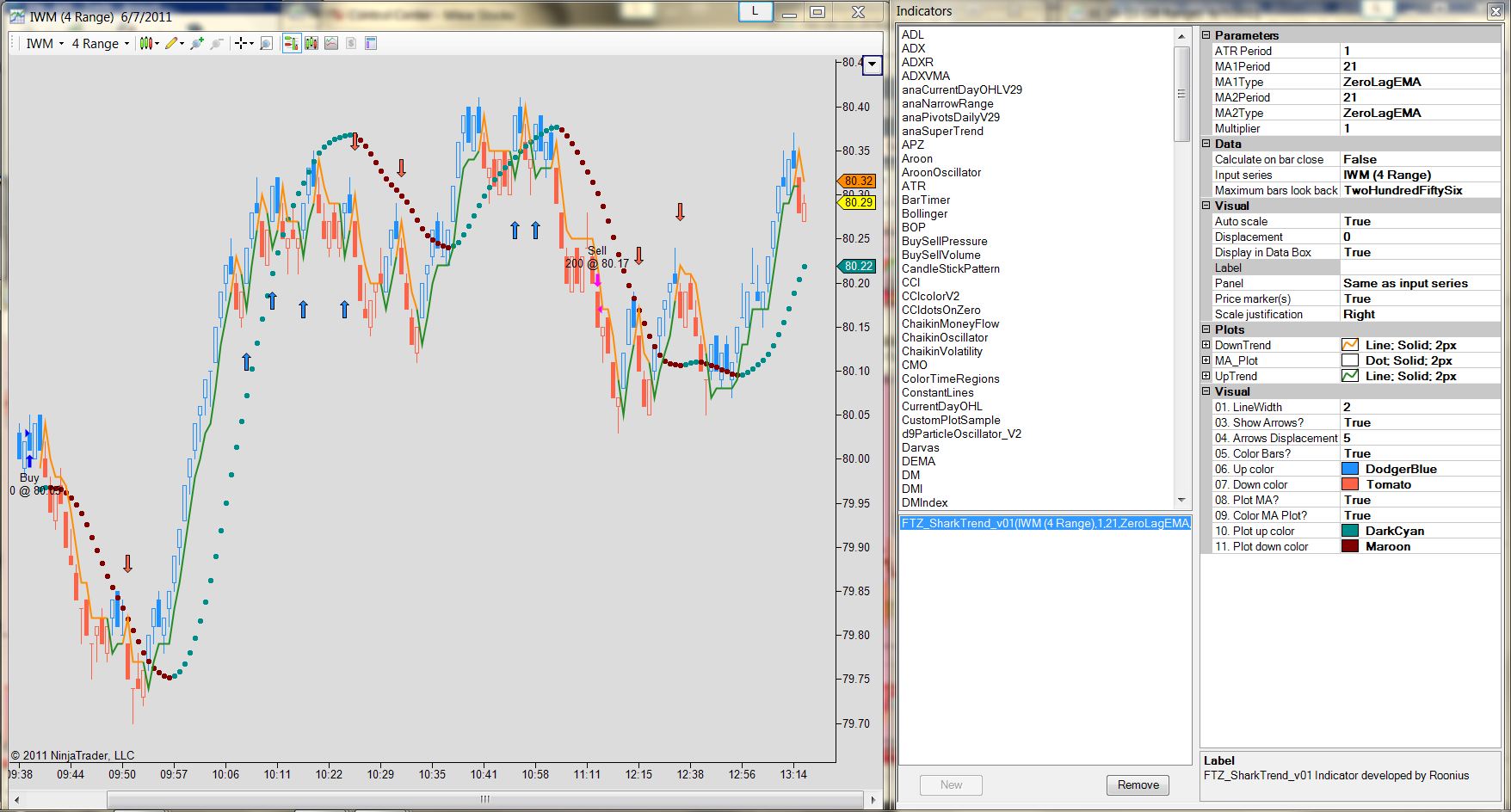Select Bollinger in the indicators list
The width and height of the screenshot is (1511, 812).
(925, 214)
